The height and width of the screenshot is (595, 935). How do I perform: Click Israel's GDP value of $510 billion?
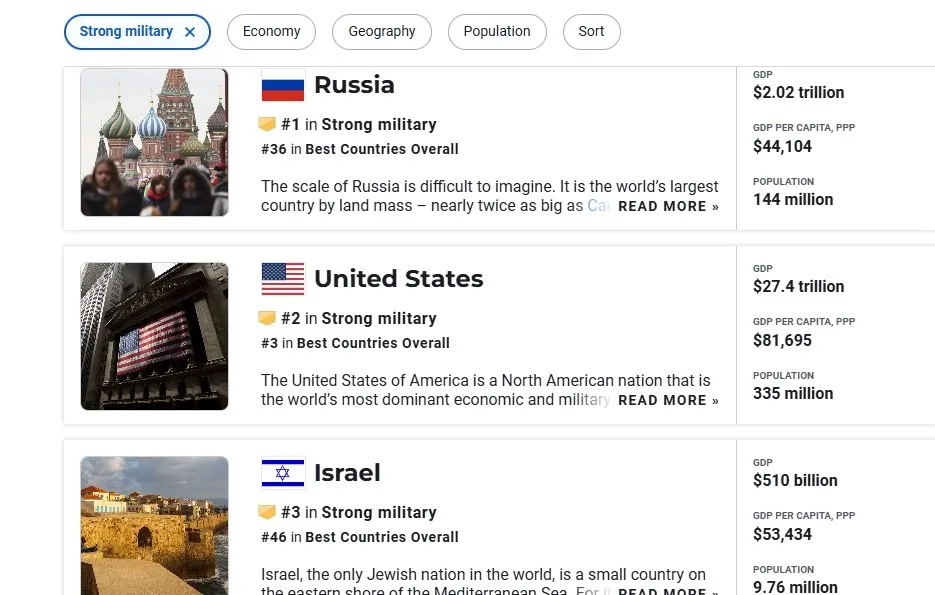pos(795,480)
